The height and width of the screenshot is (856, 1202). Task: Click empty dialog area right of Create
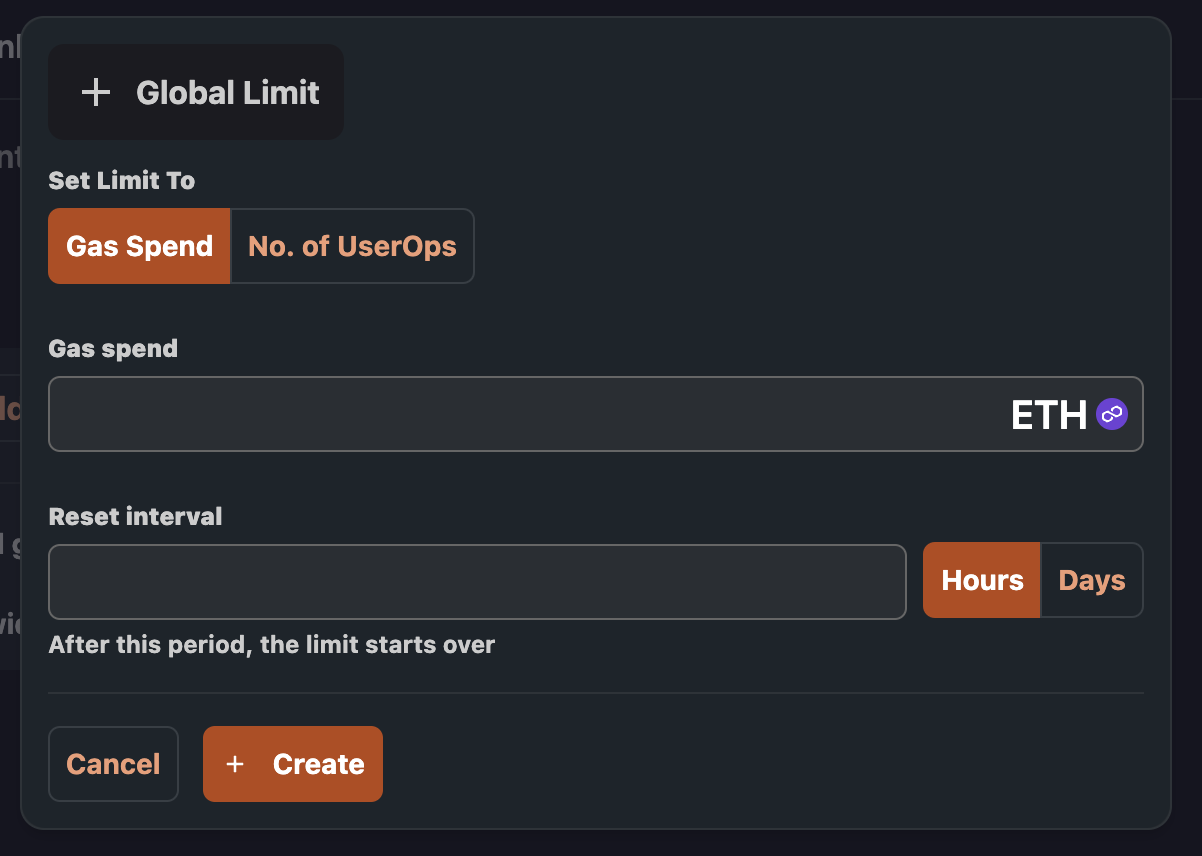[x=760, y=764]
